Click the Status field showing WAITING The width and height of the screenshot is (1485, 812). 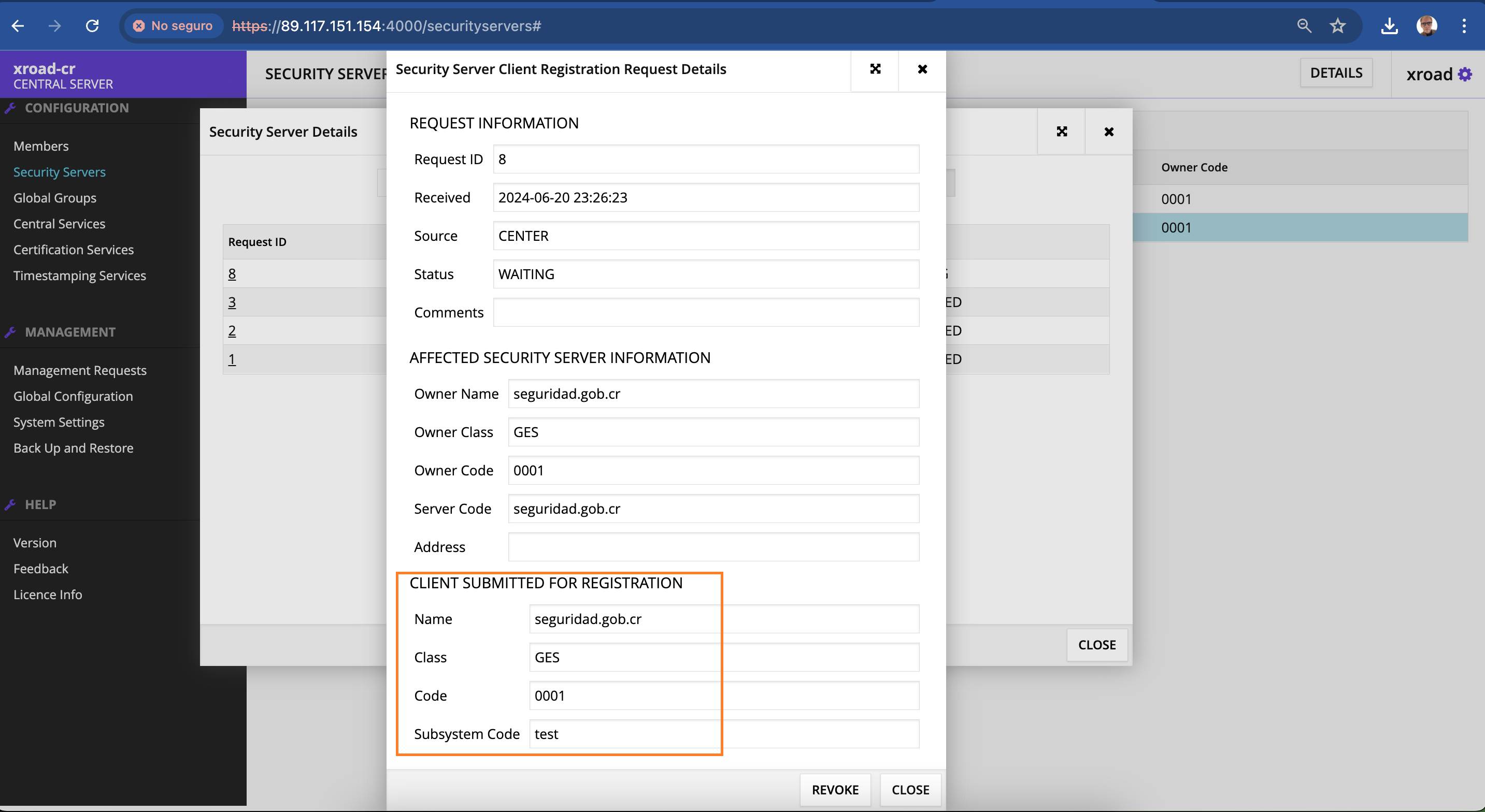tap(706, 274)
